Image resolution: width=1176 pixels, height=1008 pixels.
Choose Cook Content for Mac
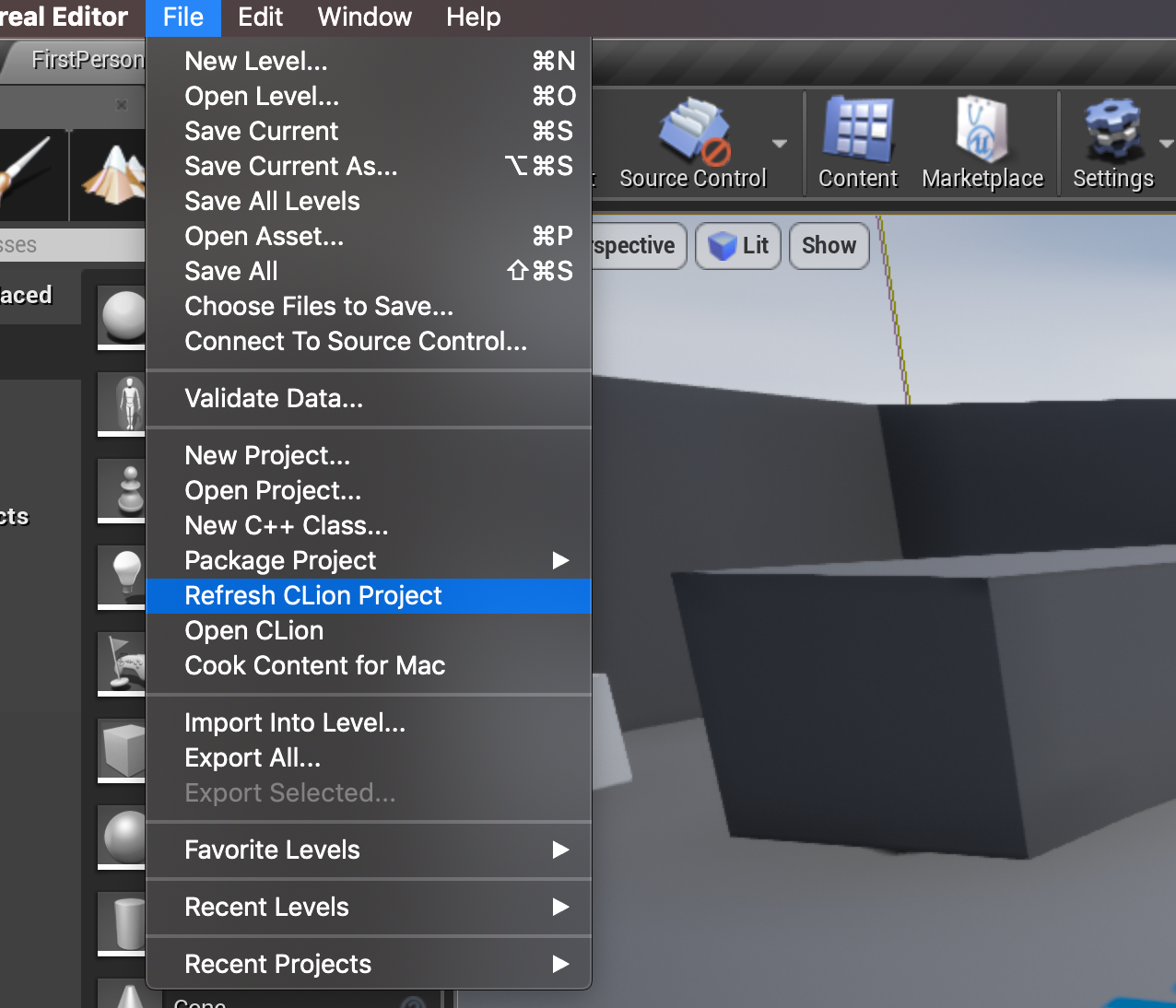(369, 665)
